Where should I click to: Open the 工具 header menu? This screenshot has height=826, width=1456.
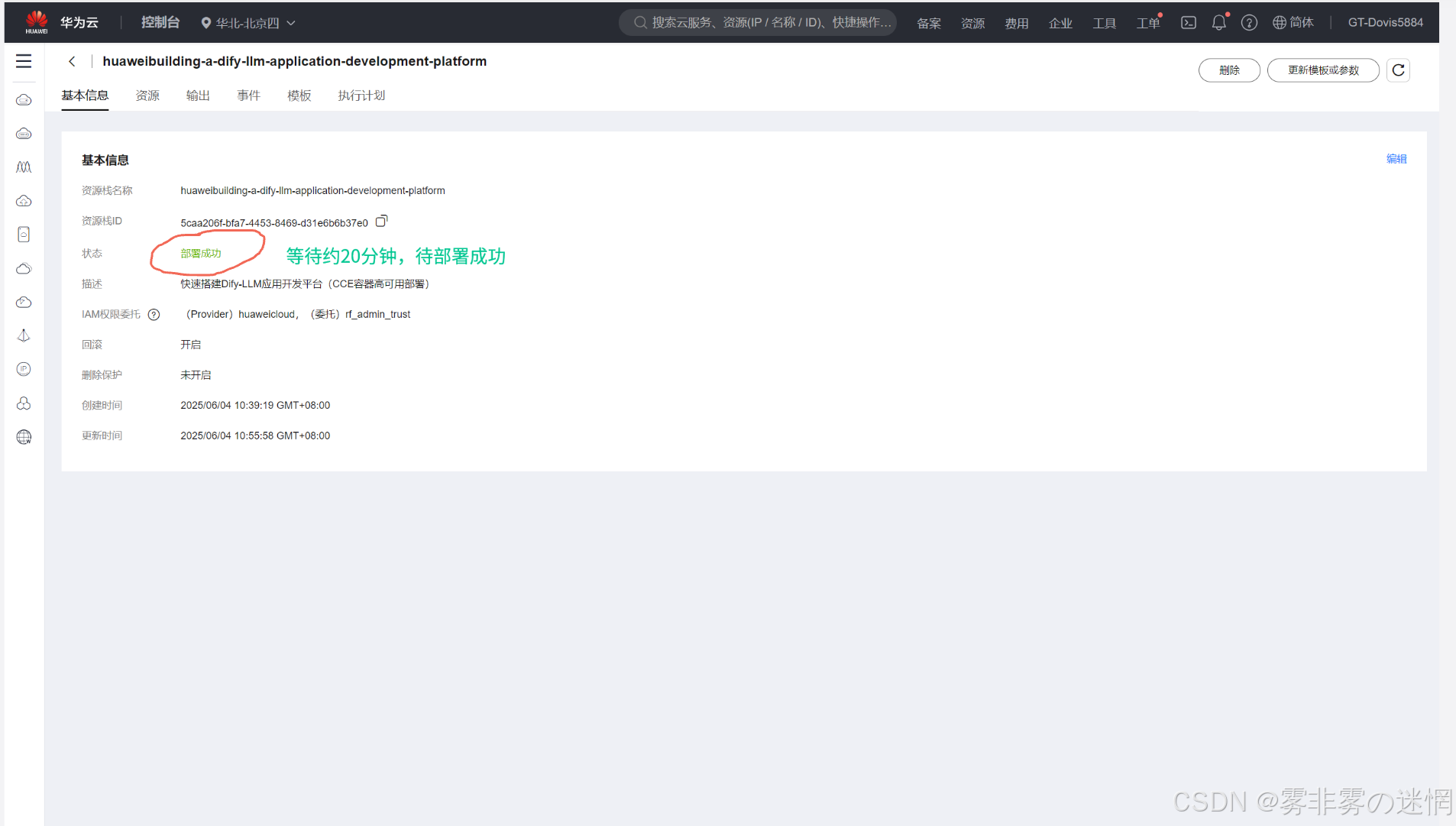[1105, 24]
